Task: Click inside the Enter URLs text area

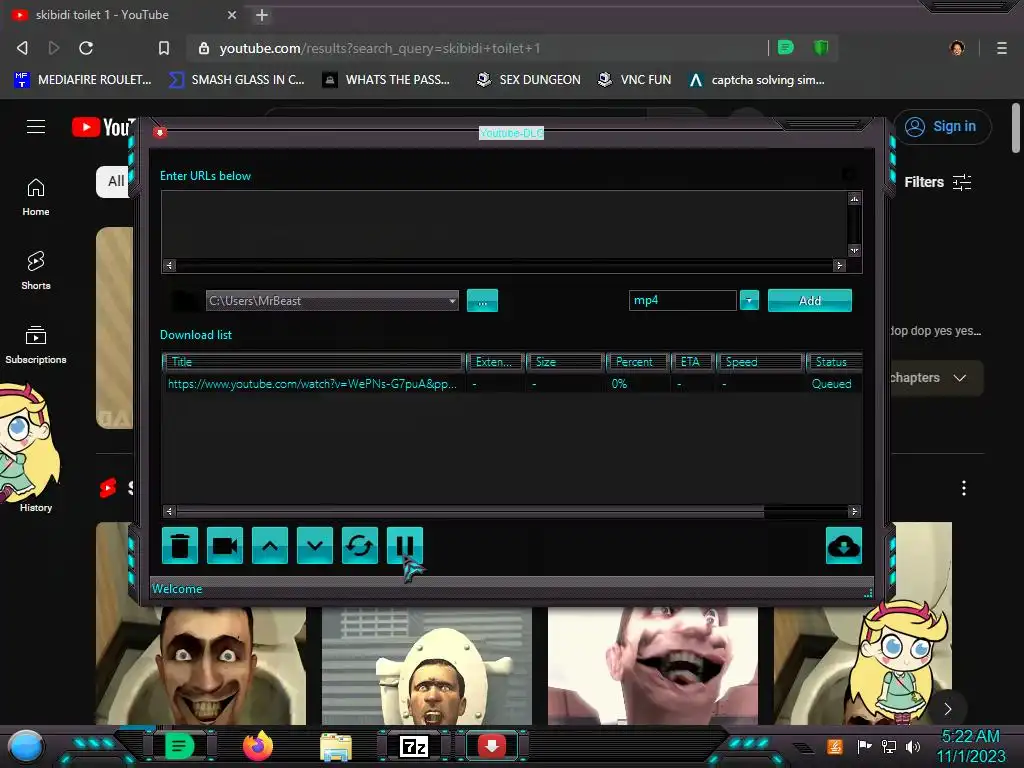Action: [x=504, y=225]
